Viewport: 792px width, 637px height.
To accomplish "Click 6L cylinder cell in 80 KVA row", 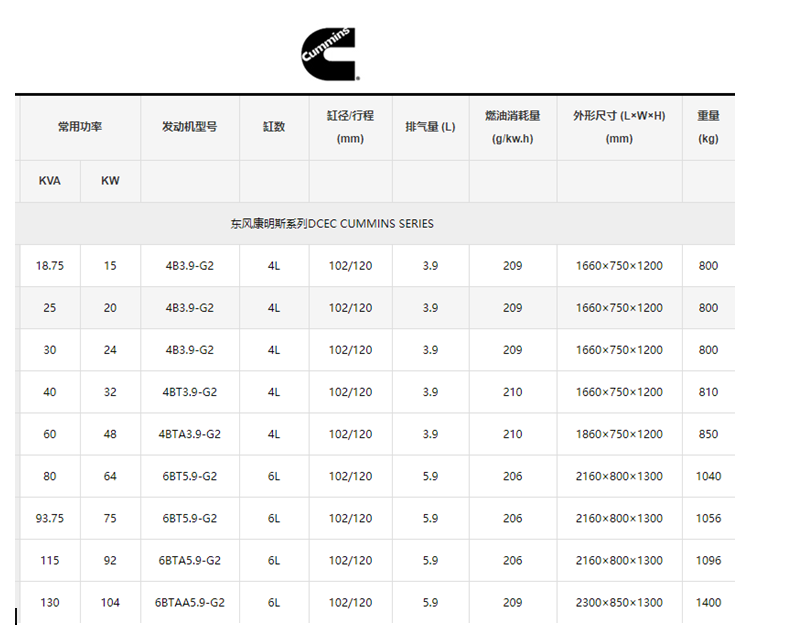I will click(274, 476).
